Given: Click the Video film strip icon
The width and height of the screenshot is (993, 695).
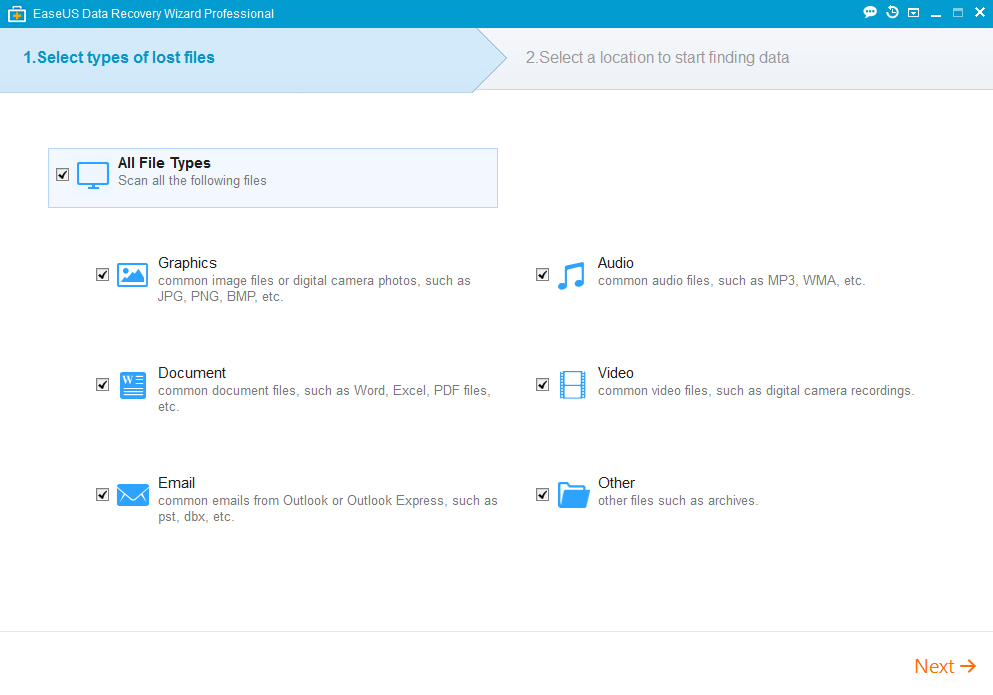Looking at the screenshot, I should (x=572, y=385).
